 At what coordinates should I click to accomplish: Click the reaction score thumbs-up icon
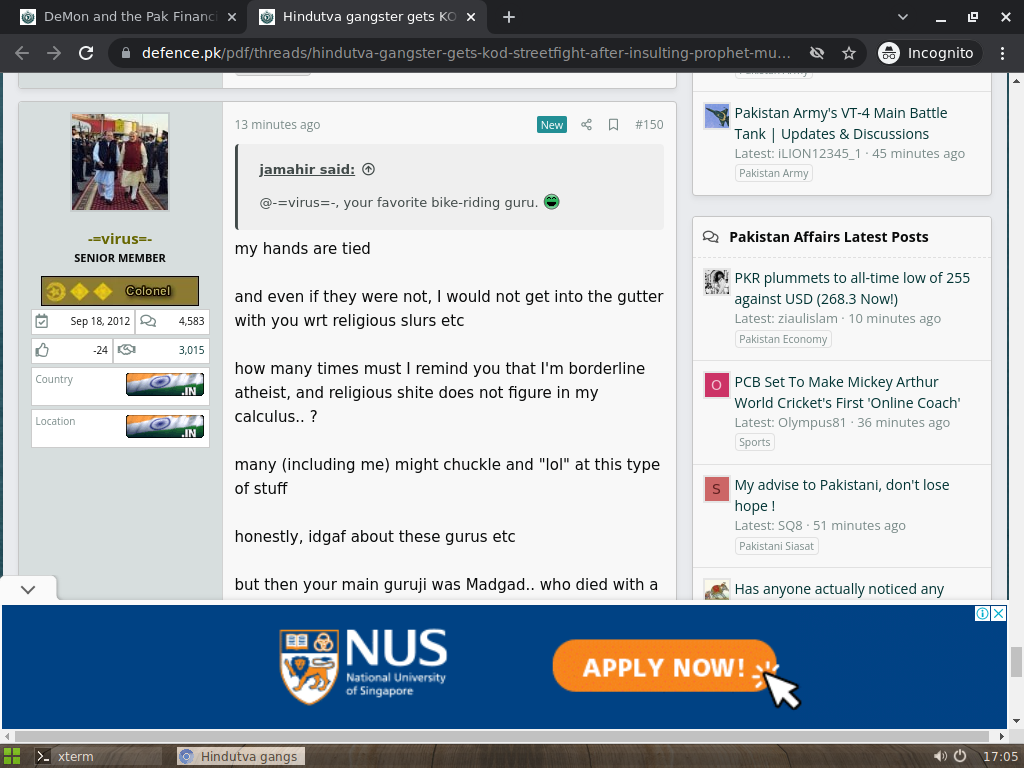coord(42,350)
